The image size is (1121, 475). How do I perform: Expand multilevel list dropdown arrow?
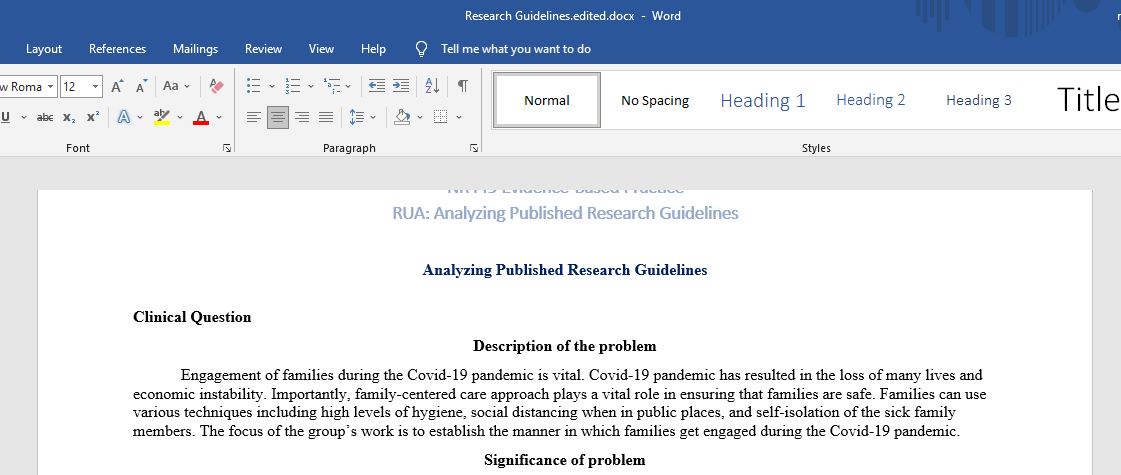coord(348,87)
